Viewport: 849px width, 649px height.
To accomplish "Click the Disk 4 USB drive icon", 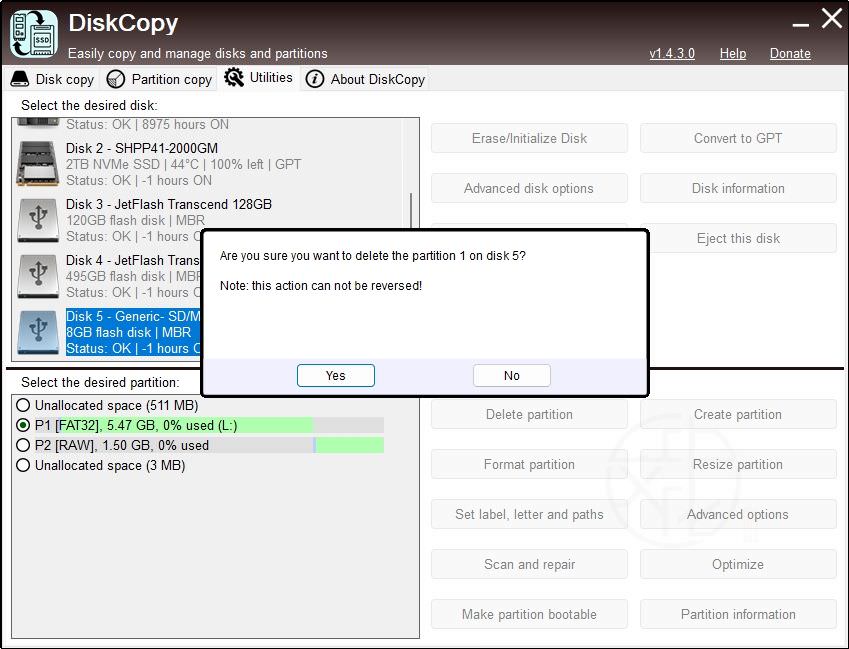I will tap(38, 276).
